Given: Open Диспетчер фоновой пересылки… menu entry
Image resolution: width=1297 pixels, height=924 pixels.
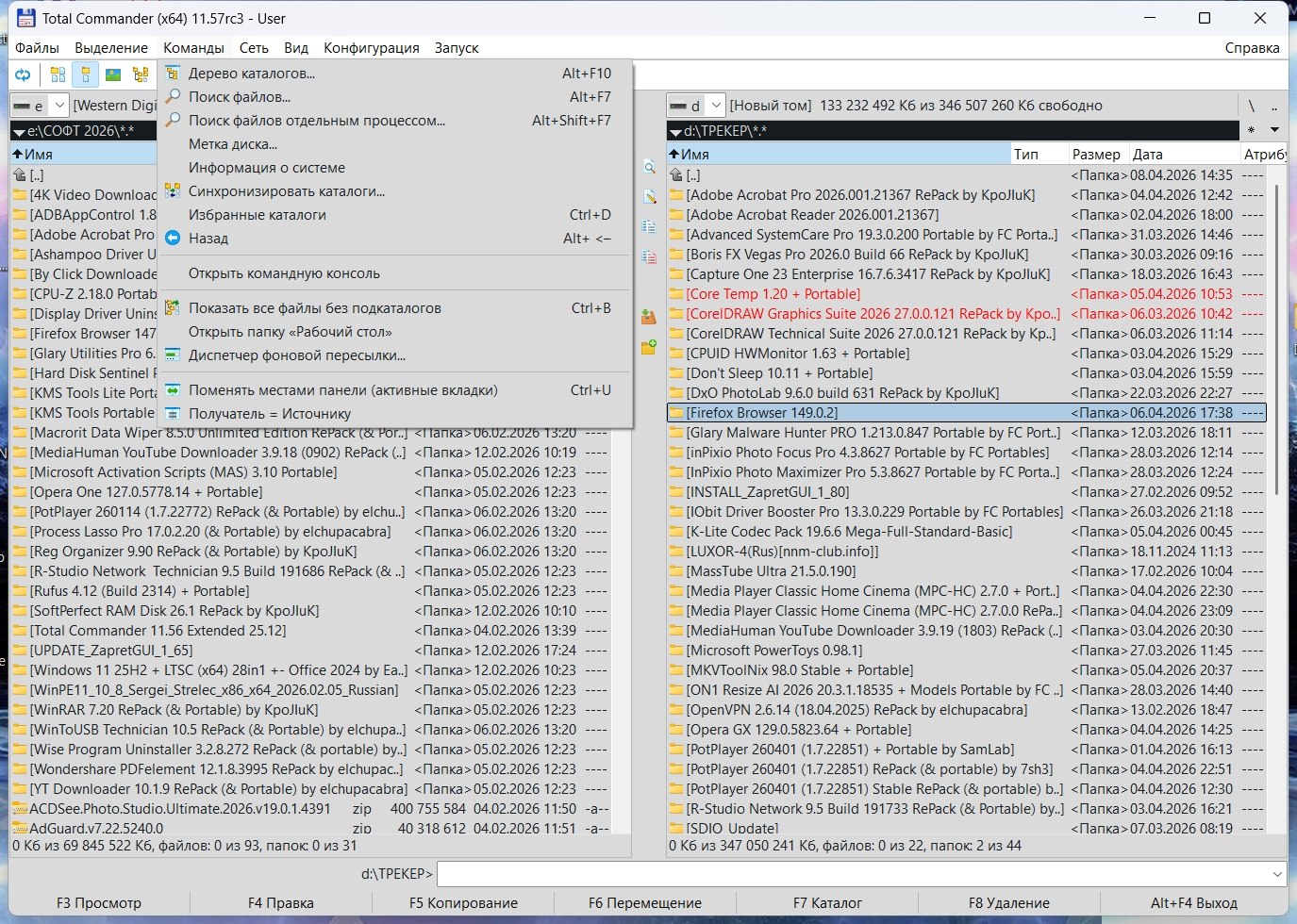Looking at the screenshot, I should (395, 355).
